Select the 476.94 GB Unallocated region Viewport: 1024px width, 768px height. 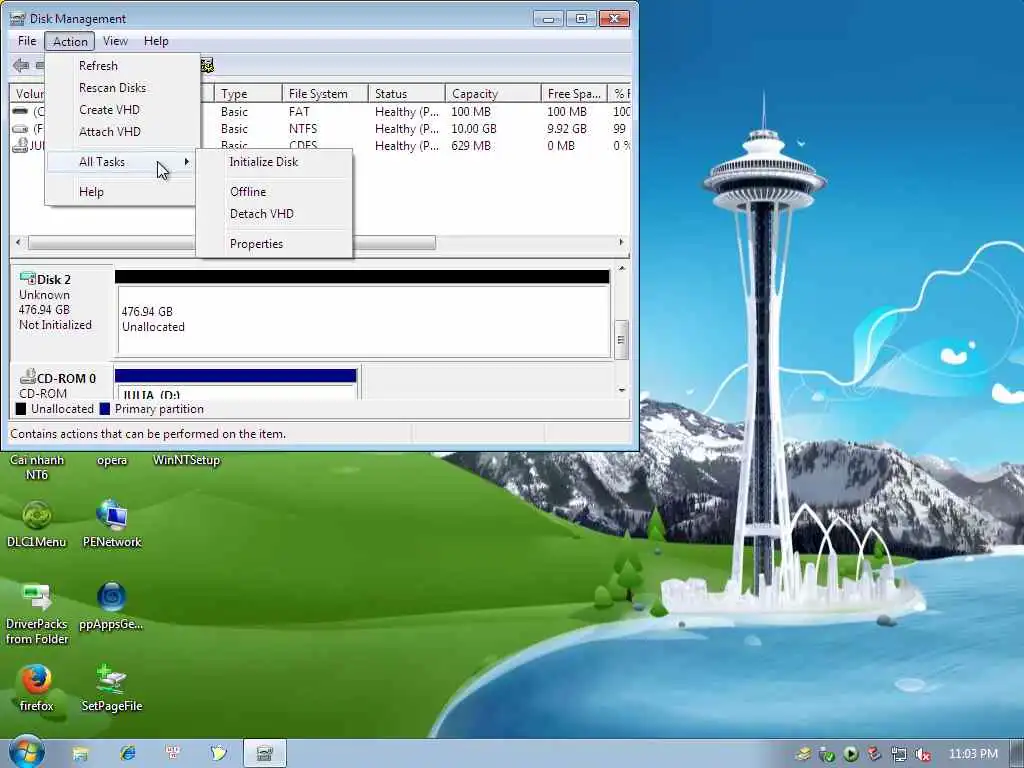363,320
